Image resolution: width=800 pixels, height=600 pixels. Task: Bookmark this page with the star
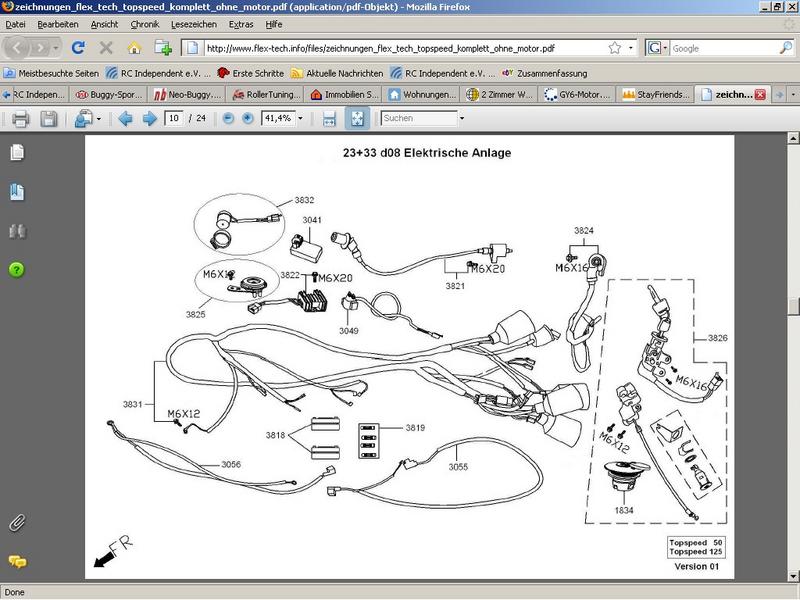click(x=614, y=47)
